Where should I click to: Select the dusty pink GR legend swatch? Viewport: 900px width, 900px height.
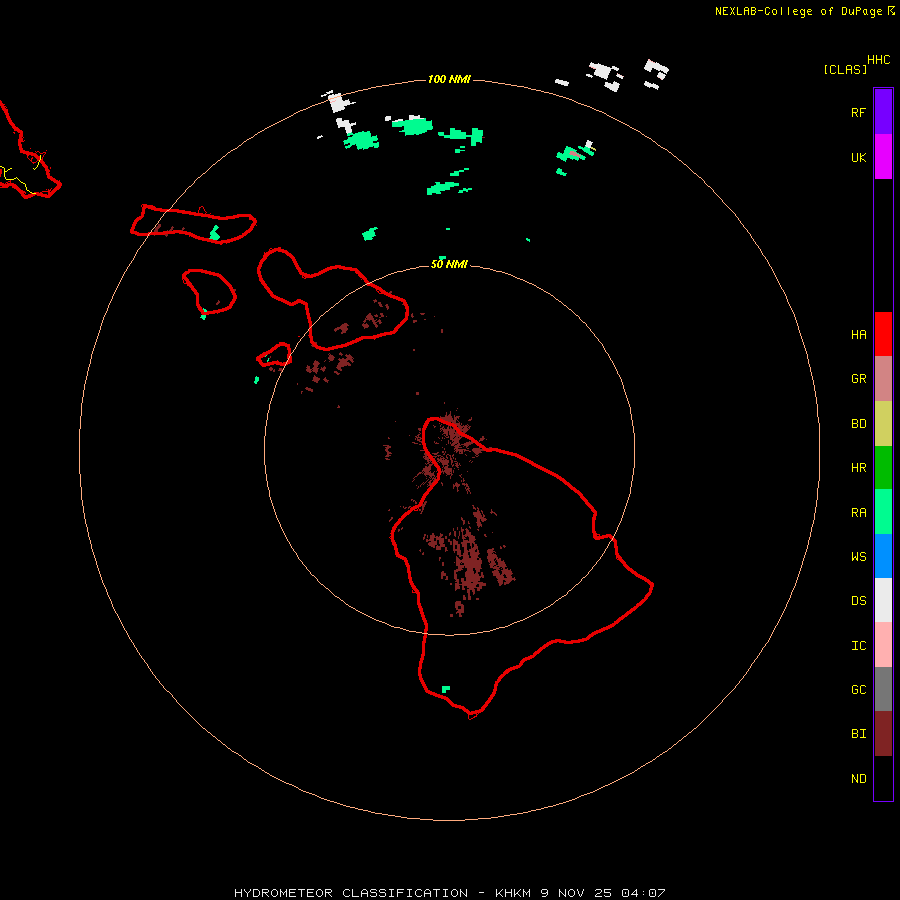point(883,379)
